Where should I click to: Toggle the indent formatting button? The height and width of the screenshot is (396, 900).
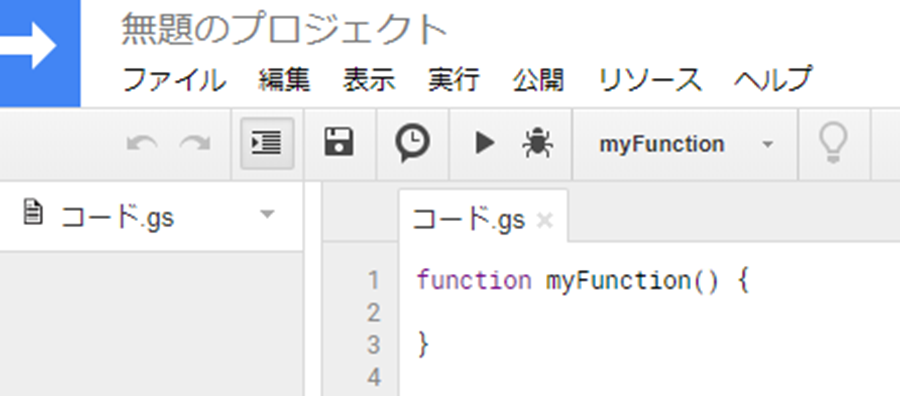(267, 143)
